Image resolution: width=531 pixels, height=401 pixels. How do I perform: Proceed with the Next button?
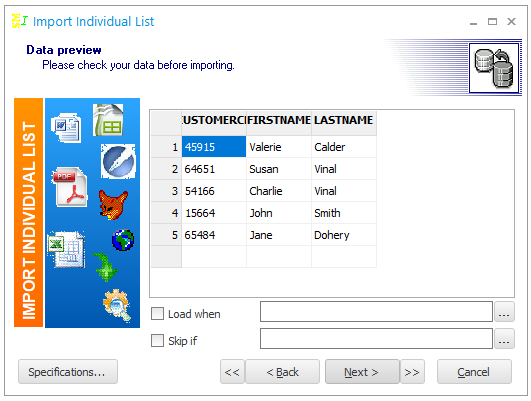[x=362, y=372]
